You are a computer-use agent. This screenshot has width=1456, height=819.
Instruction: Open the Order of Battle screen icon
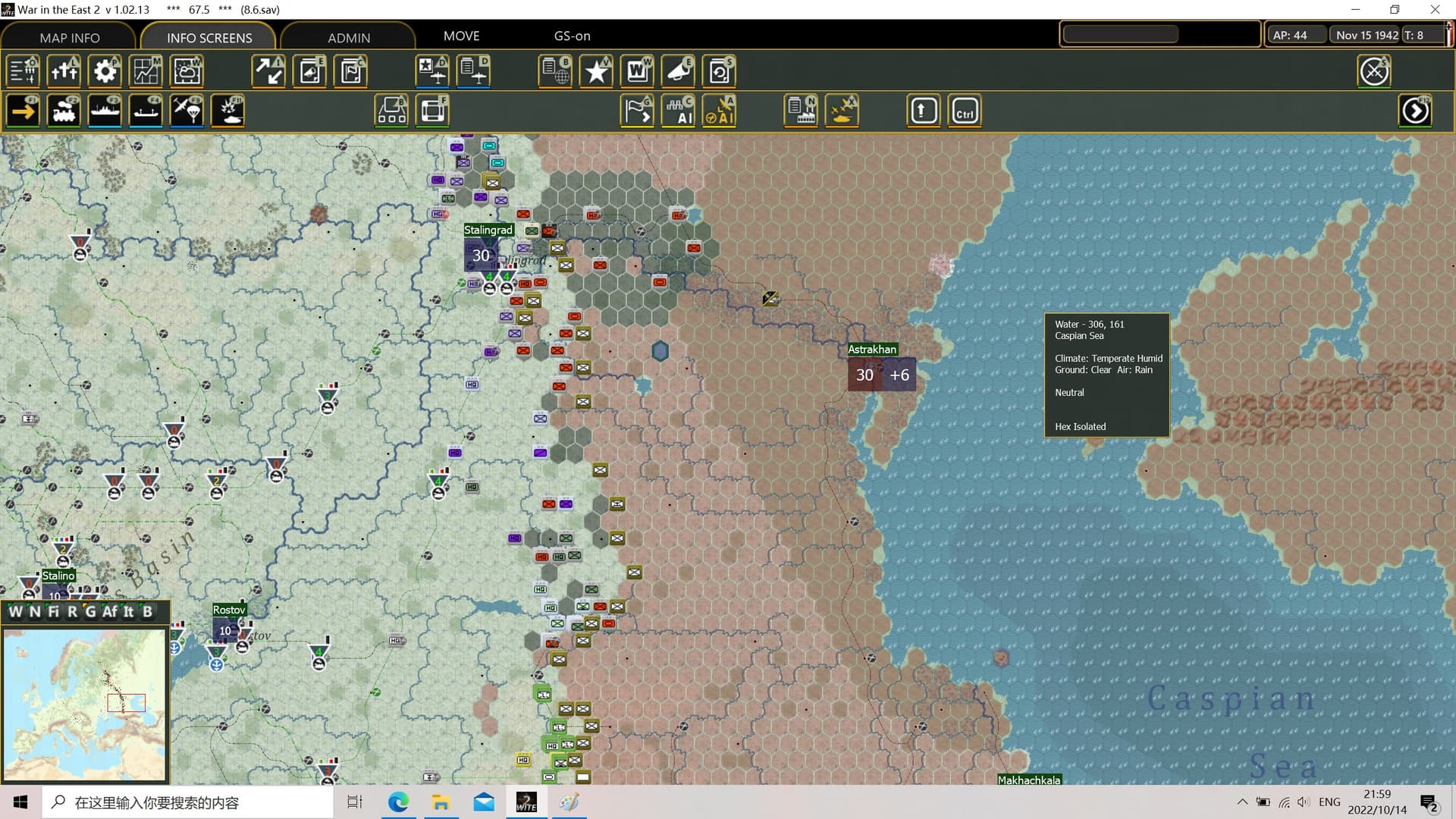pyautogui.click(x=24, y=71)
